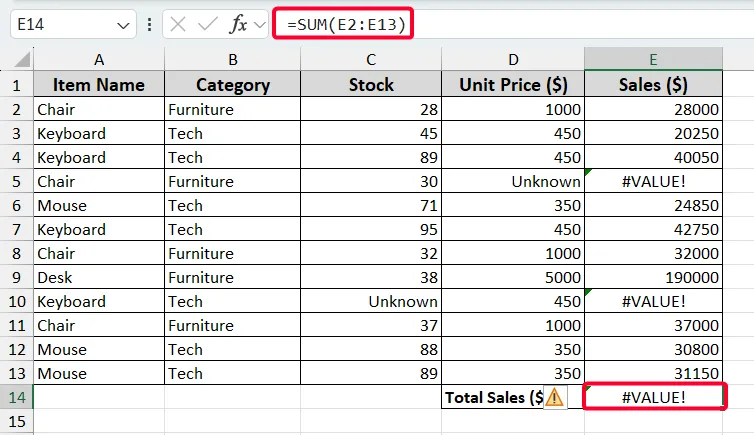Screen dimensions: 754x435
Task: Select the sales value 31150
Action: point(653,373)
